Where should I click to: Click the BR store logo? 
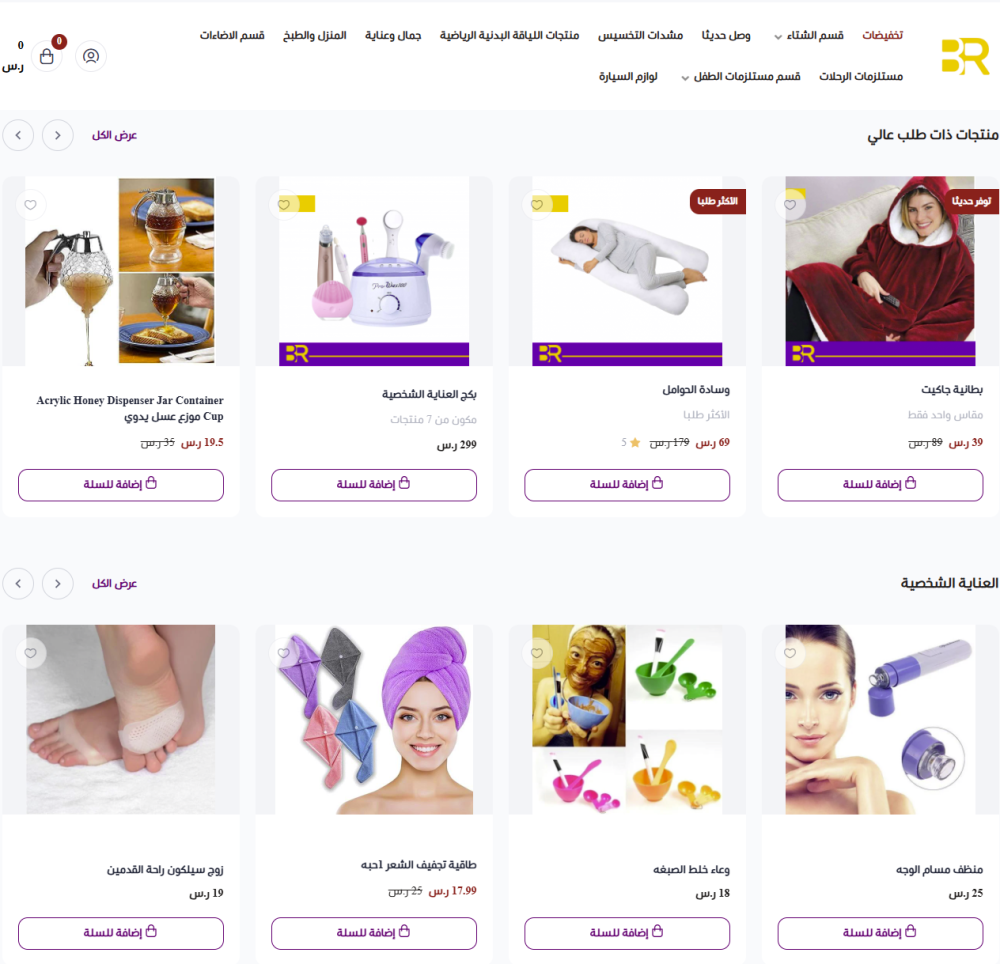click(965, 56)
